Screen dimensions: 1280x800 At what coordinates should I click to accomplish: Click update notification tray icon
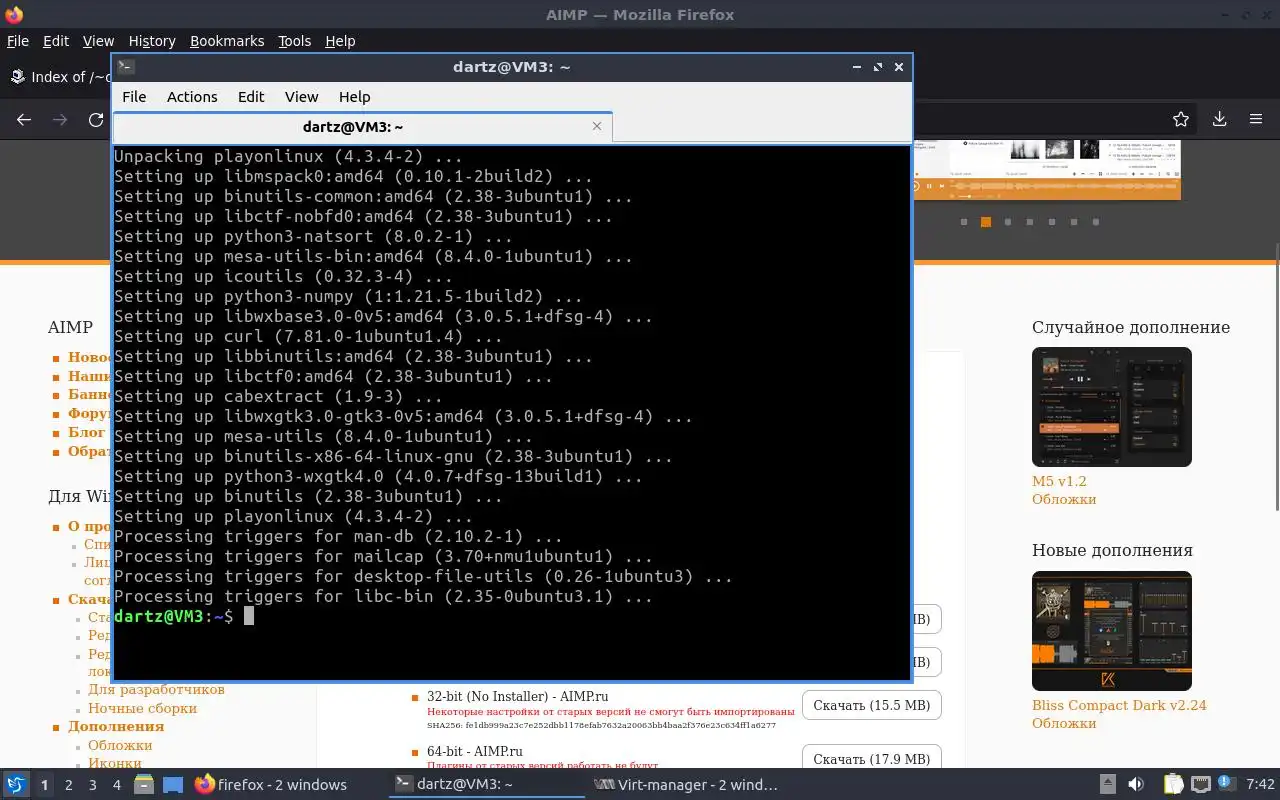(x=1227, y=785)
